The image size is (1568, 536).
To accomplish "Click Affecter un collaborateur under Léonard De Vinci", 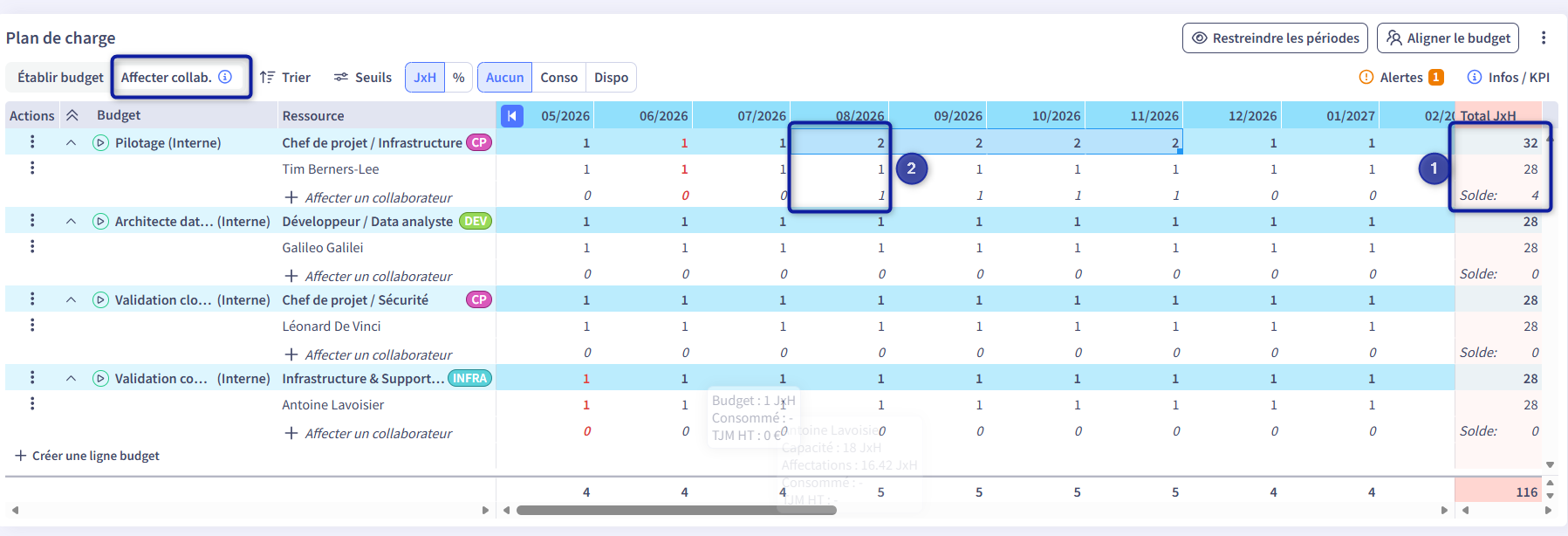I will (368, 354).
